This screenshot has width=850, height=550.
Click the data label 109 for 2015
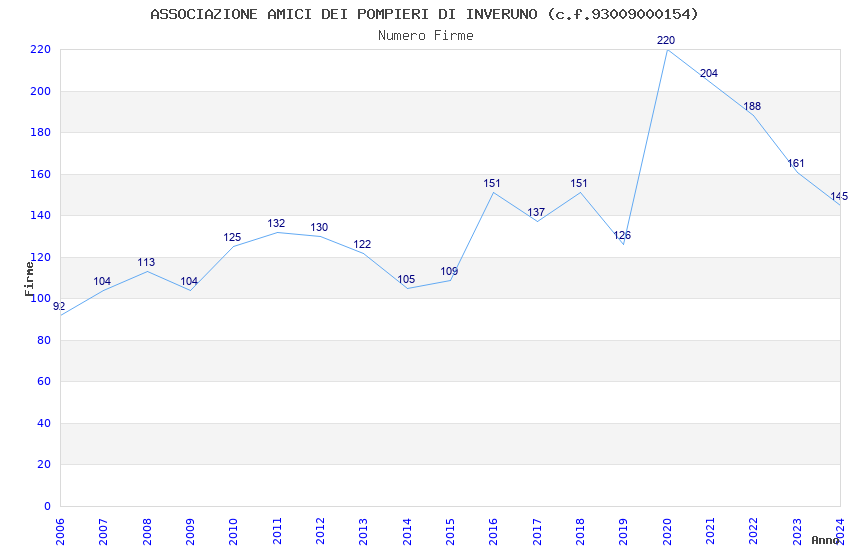(x=449, y=271)
